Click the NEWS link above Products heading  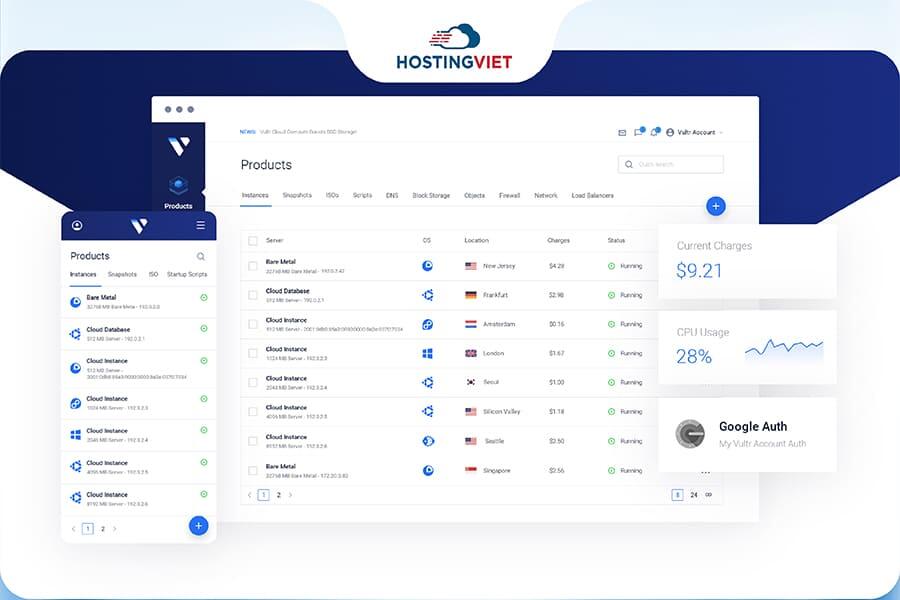(x=247, y=132)
